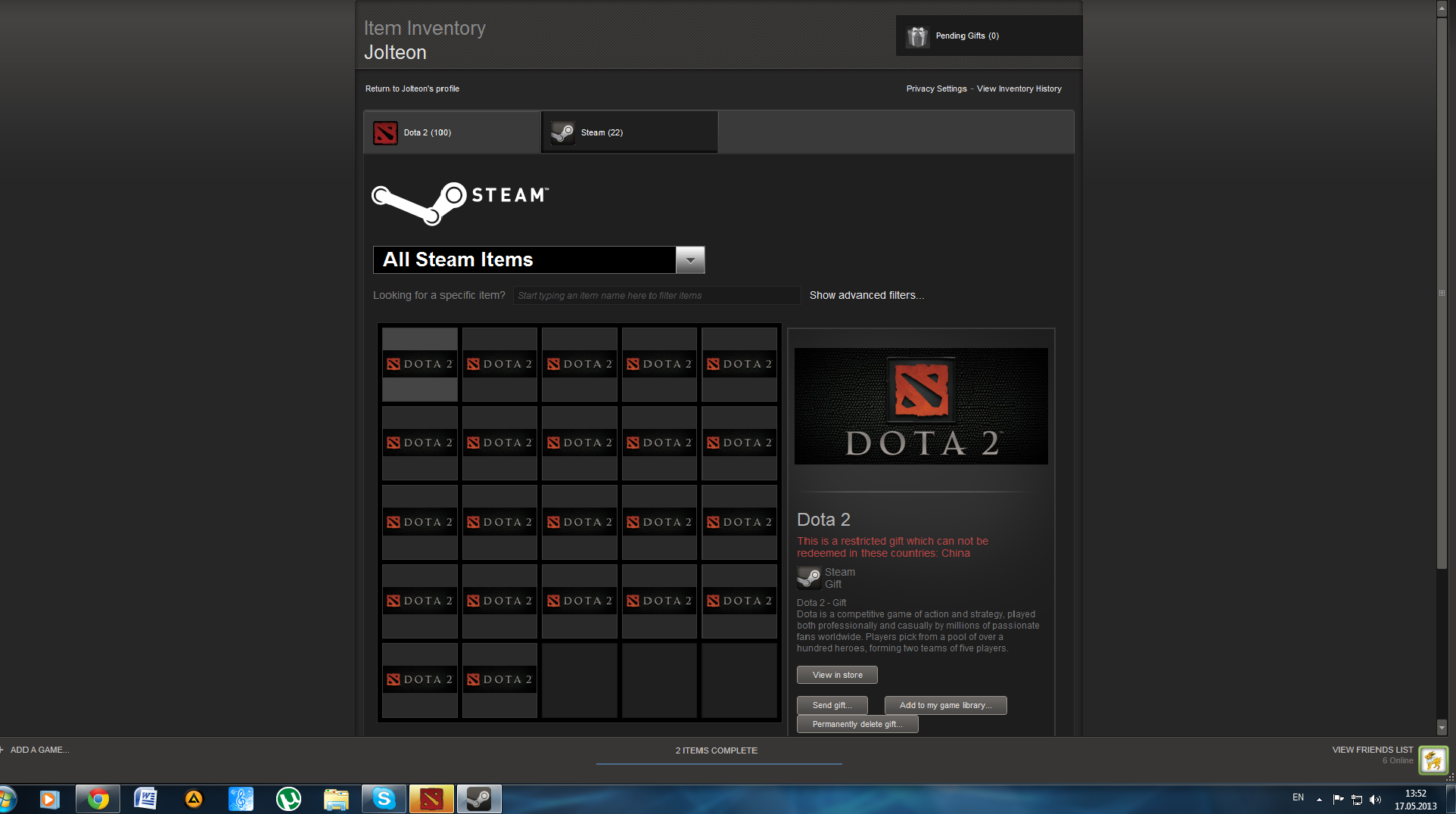The image size is (1456, 814).
Task: Open View Inventory History link
Action: (x=1019, y=89)
